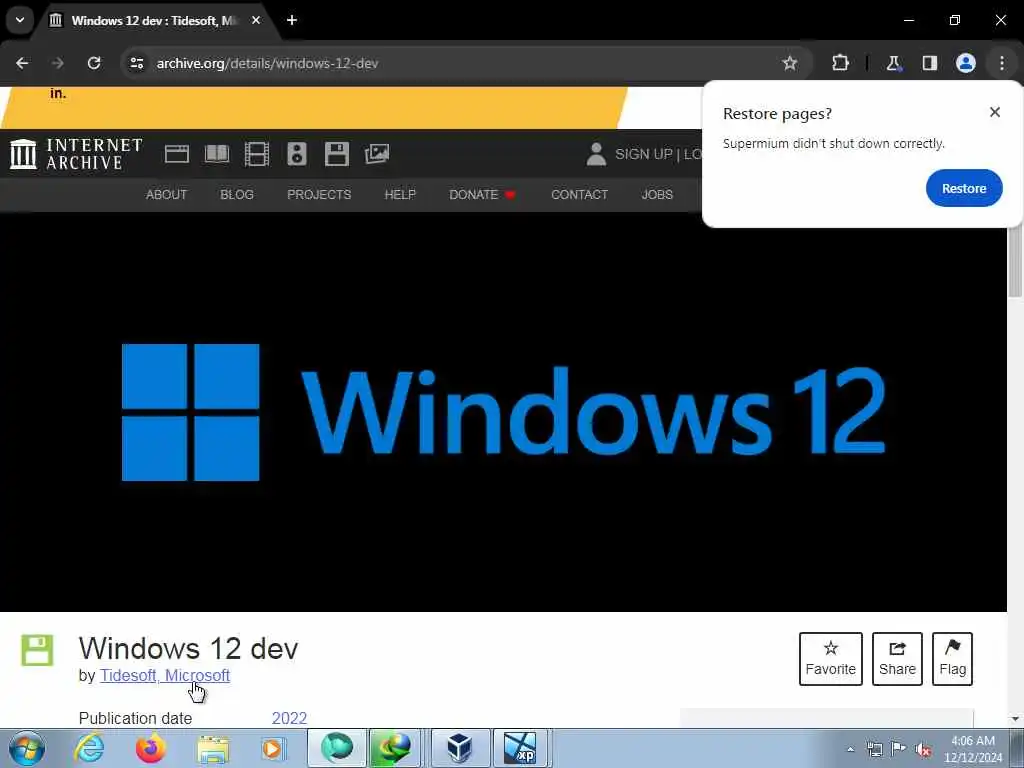The image size is (1024, 768).
Task: Open Internet Download Manager taskbar icon
Action: pos(395,748)
